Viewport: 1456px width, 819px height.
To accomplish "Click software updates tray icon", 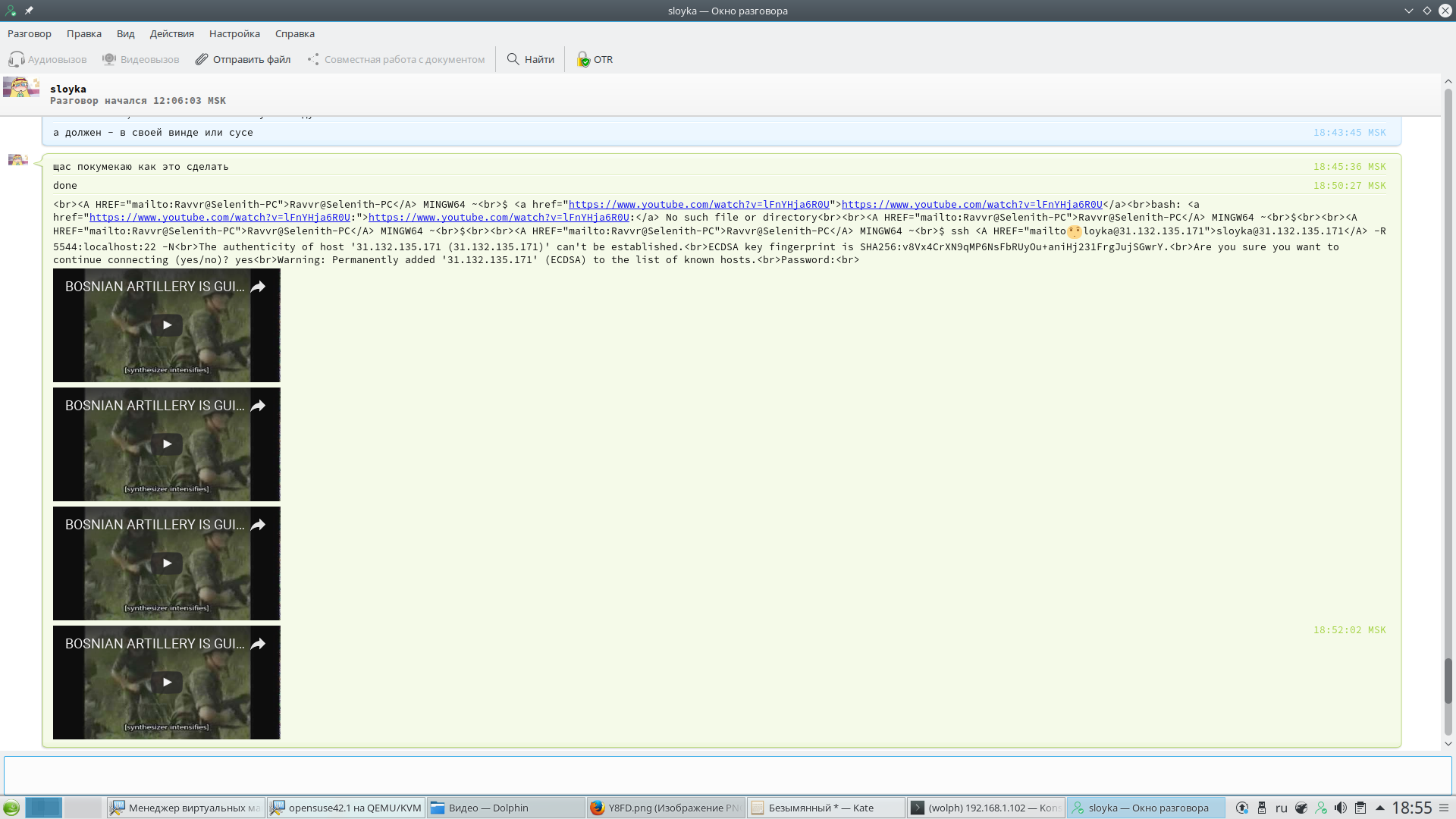I will click(1242, 808).
